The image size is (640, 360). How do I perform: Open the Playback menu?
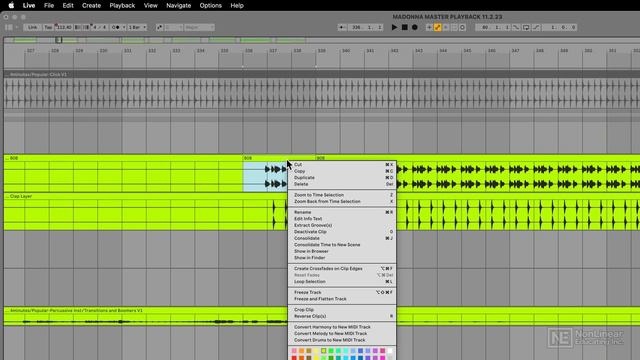pos(122,5)
